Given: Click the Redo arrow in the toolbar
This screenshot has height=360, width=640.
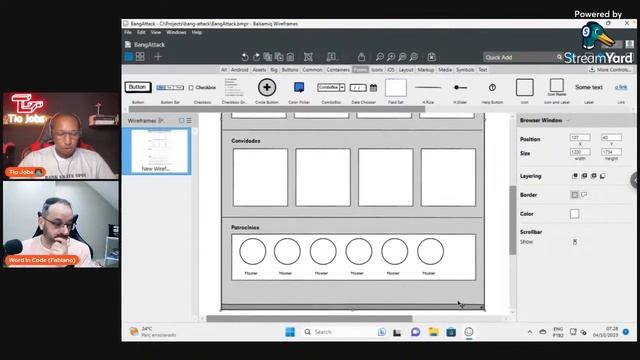Looking at the screenshot, I should coord(256,57).
